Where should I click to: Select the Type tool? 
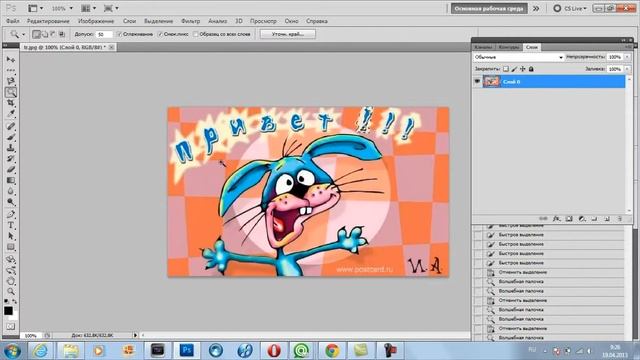[x=11, y=225]
